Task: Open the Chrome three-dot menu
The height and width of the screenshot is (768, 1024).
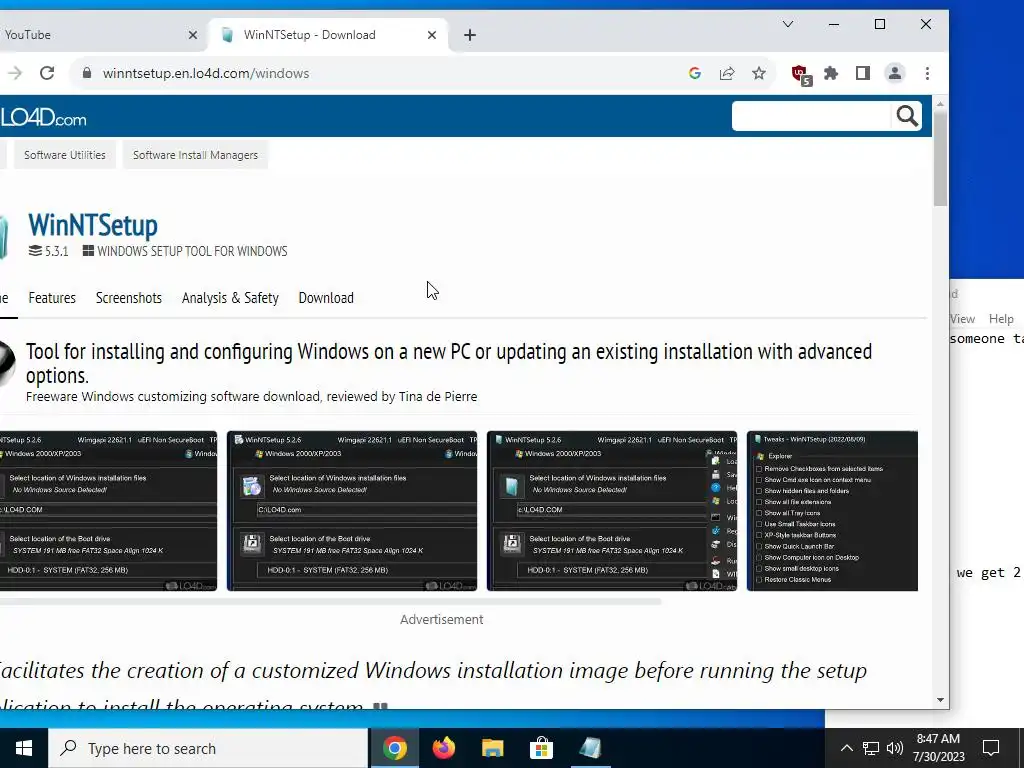Action: click(x=927, y=73)
